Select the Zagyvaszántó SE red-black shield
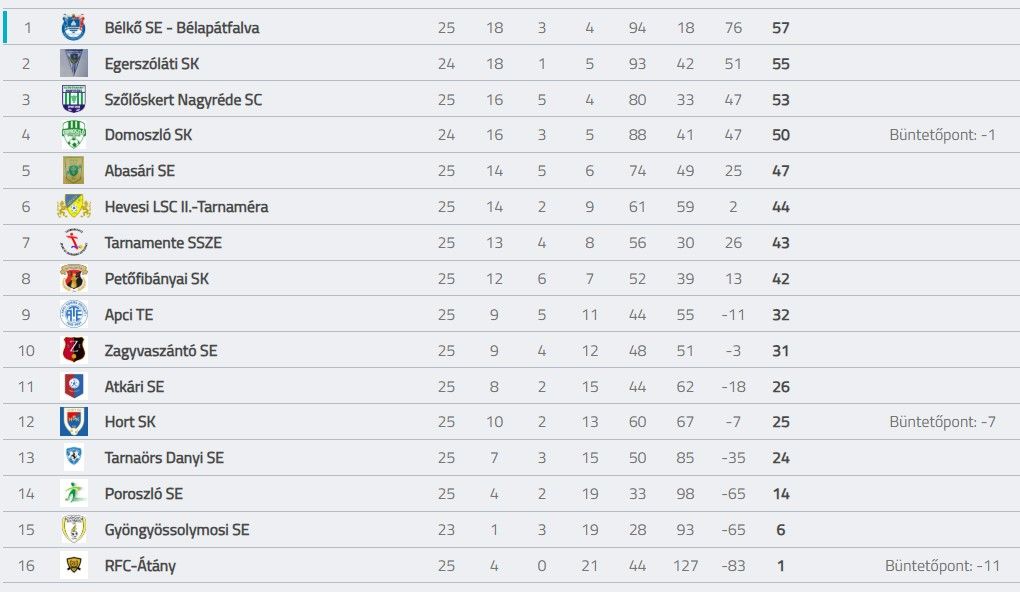Screen dimensions: 1020x592 tap(74, 350)
